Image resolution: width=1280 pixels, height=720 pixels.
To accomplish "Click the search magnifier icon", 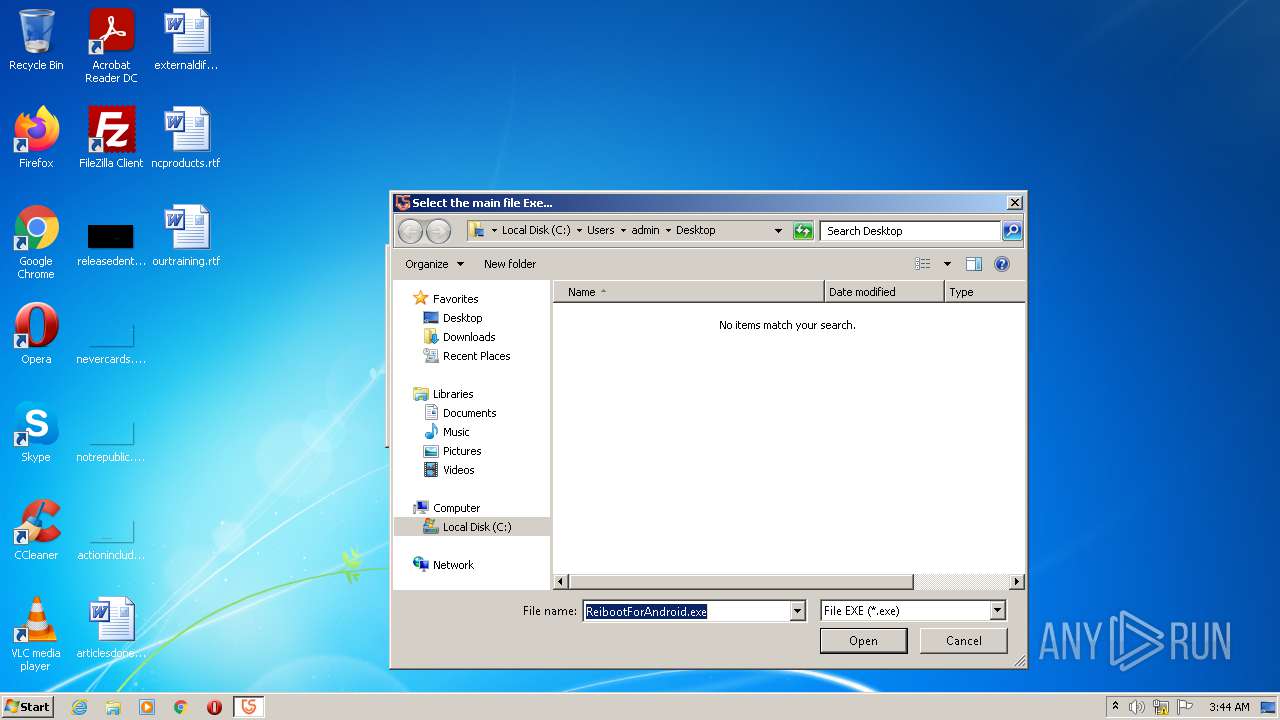I will [x=1012, y=231].
